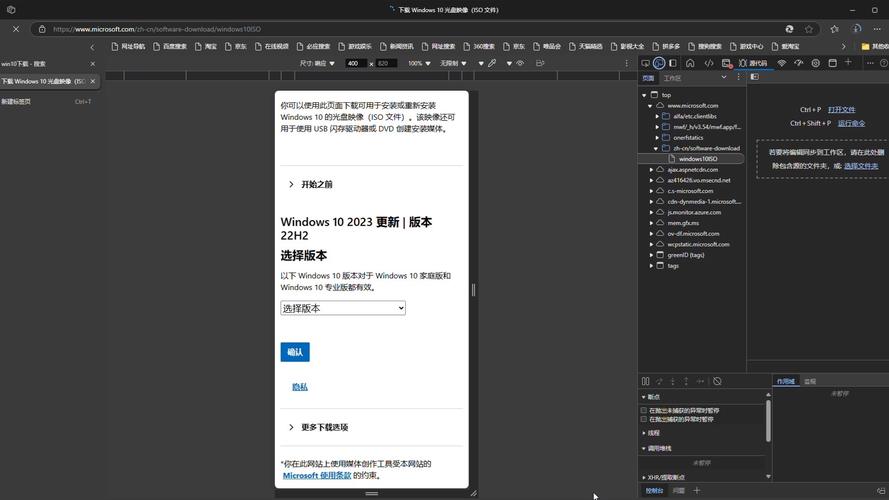Click the DevTools help question-mark icon
The width and height of the screenshot is (889, 500).
click(x=883, y=63)
